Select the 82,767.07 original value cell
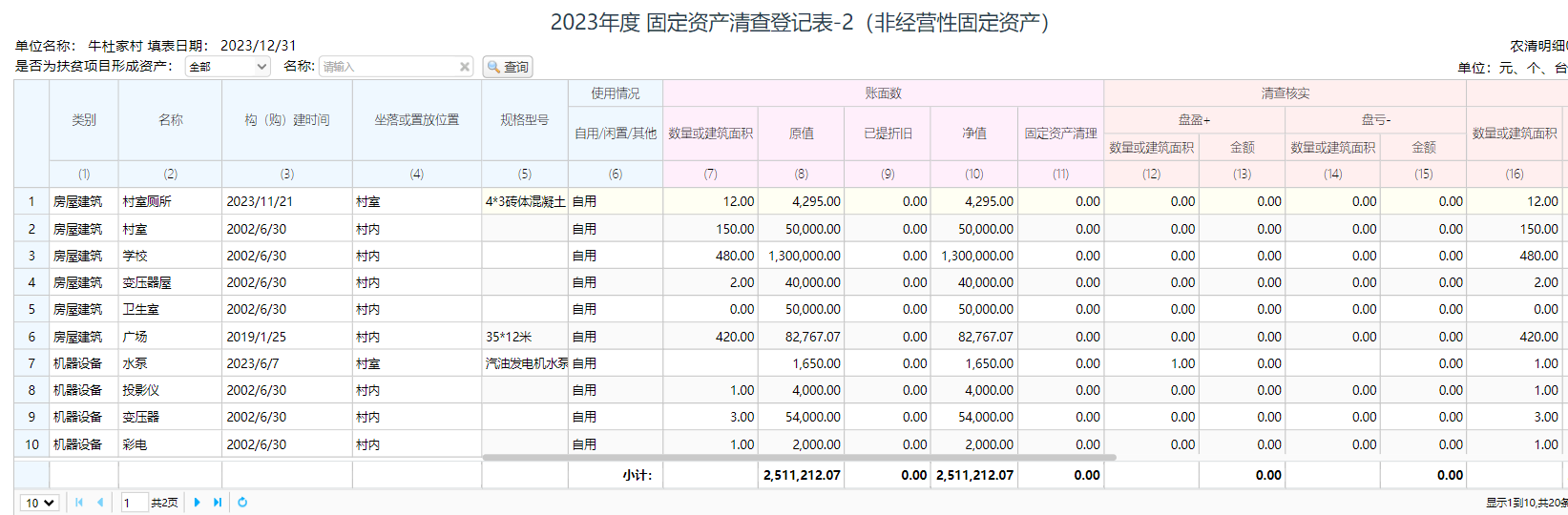Screen dimensions: 1568x515 (x=802, y=337)
